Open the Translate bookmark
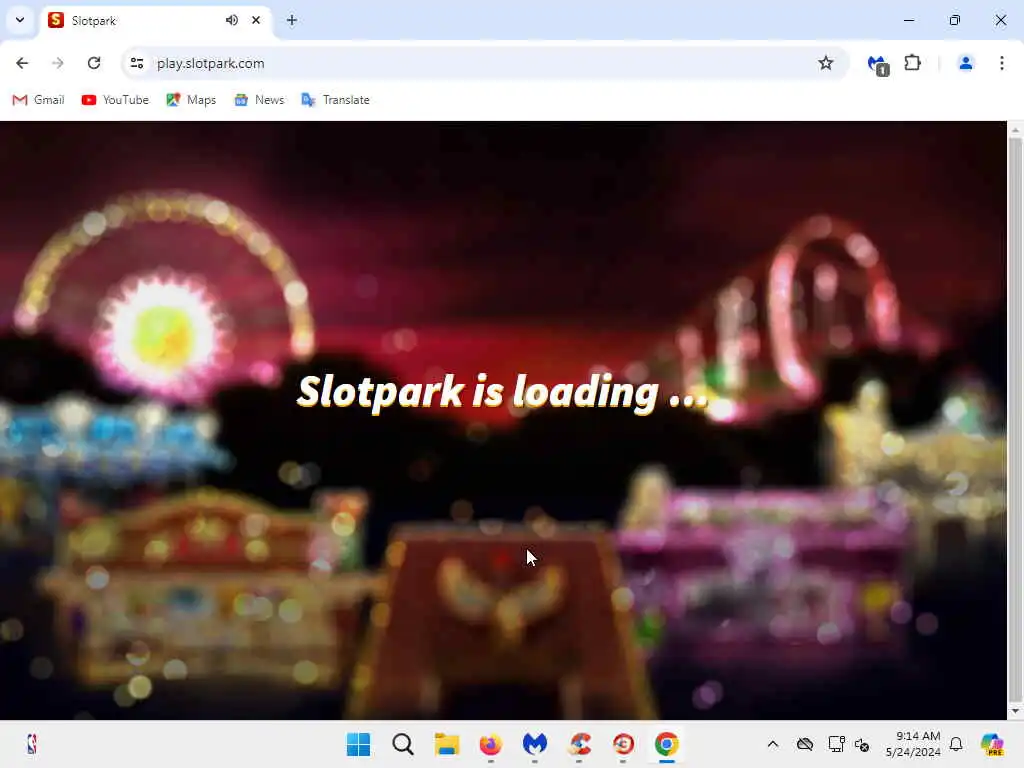The image size is (1024, 768). click(336, 100)
